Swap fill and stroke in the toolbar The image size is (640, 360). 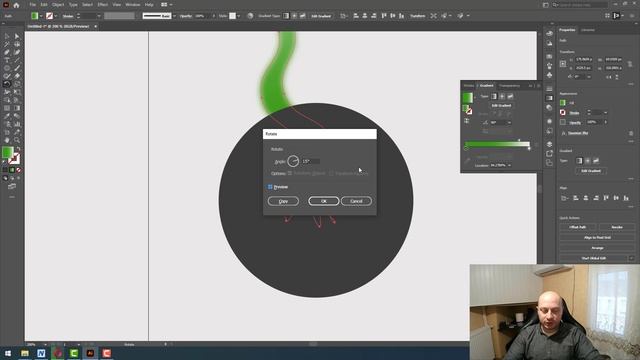(x=18, y=149)
